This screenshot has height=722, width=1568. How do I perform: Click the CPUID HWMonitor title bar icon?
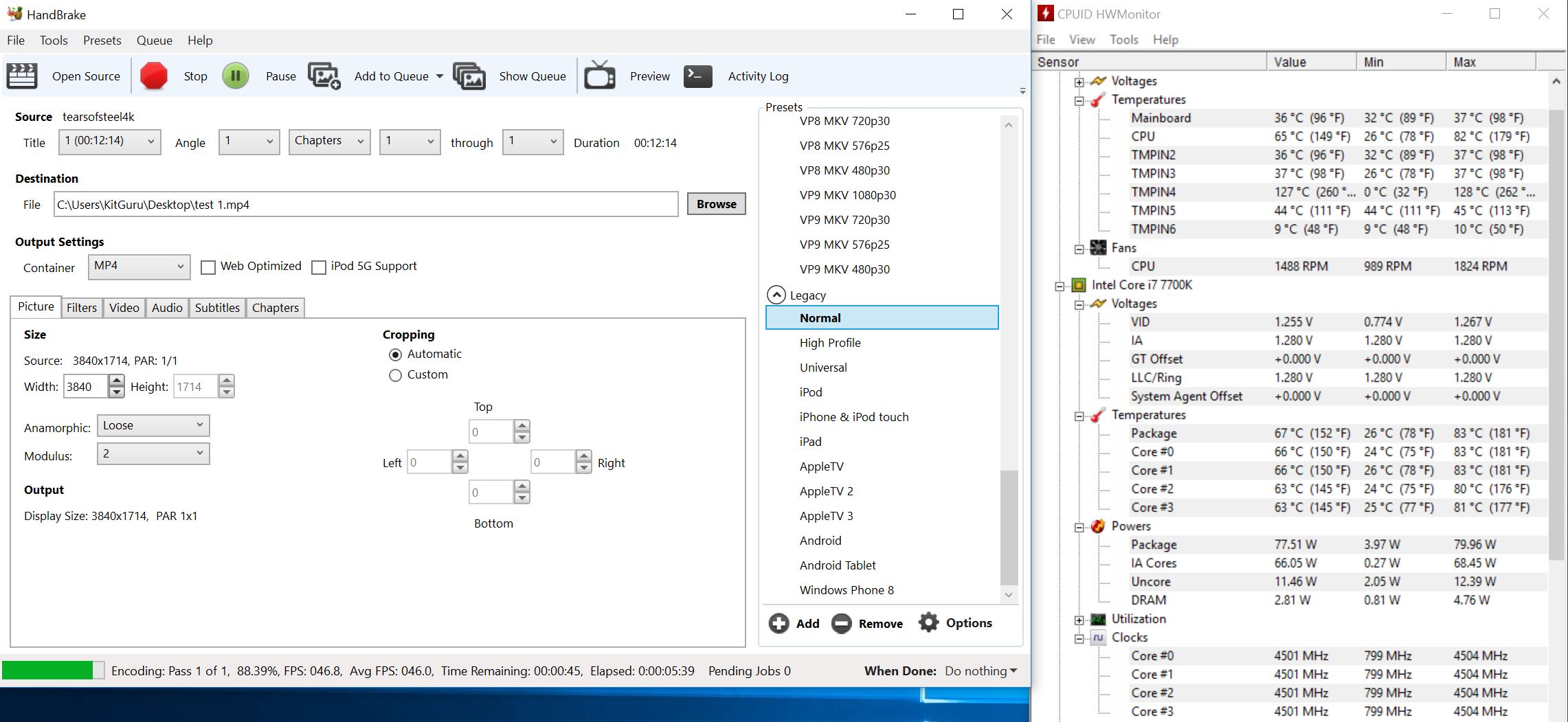(1045, 14)
